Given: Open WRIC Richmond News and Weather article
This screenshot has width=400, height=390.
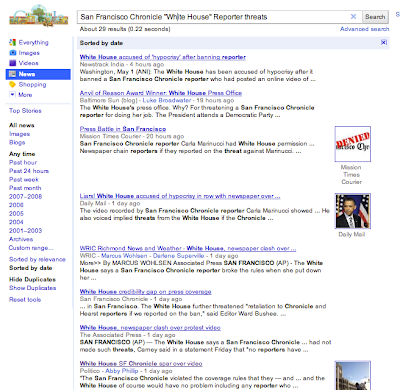Looking at the screenshot, I should click(x=188, y=248).
